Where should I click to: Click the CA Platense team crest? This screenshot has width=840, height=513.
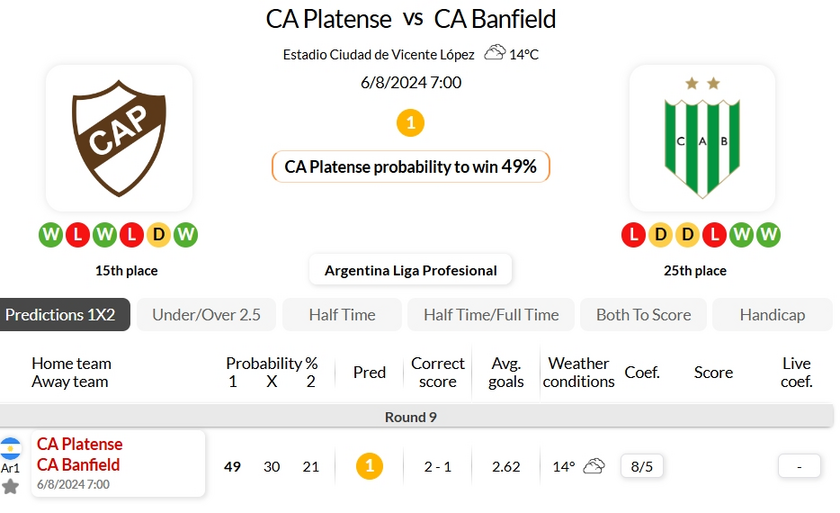pos(119,138)
